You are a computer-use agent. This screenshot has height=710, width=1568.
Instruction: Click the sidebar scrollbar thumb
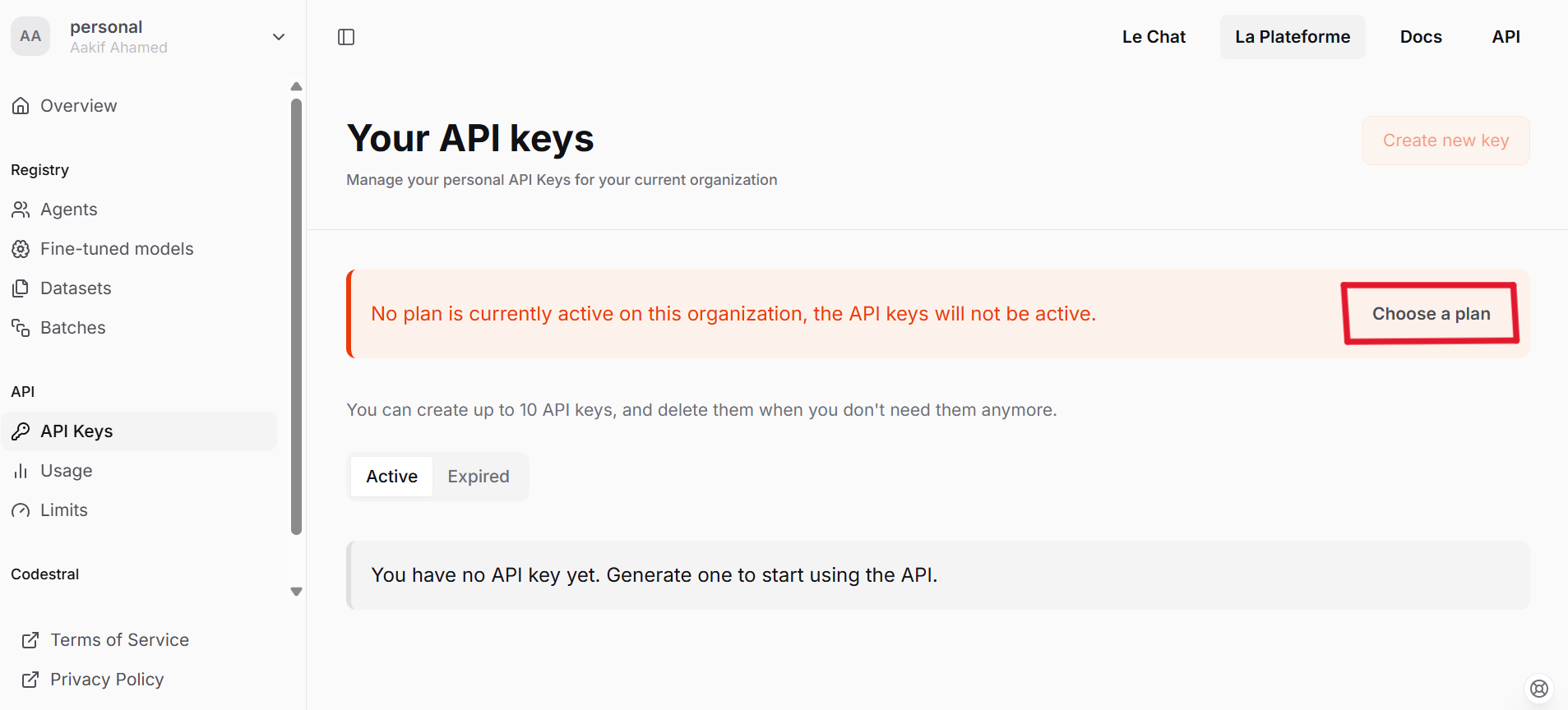[x=297, y=317]
